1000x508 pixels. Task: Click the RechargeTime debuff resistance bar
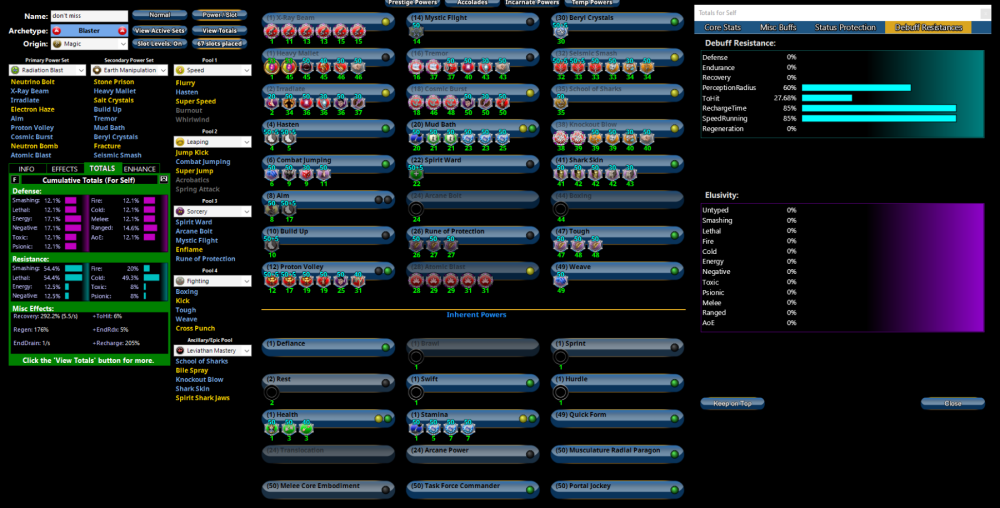[x=878, y=108]
